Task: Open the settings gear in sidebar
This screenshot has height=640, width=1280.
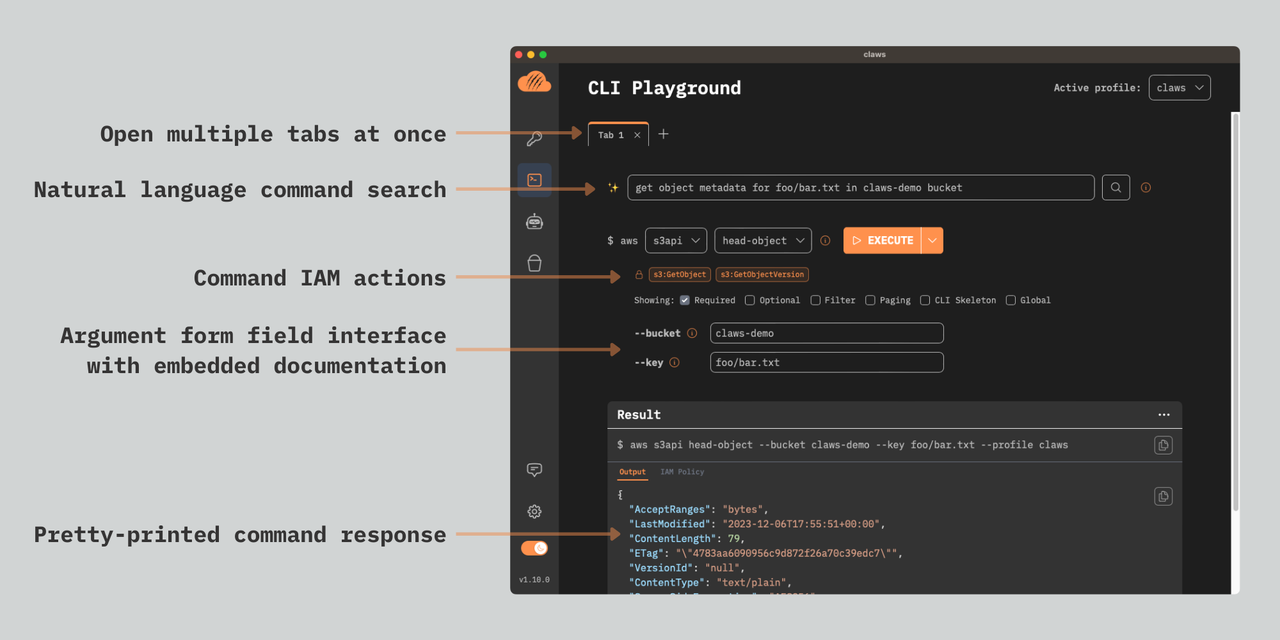Action: click(534, 512)
